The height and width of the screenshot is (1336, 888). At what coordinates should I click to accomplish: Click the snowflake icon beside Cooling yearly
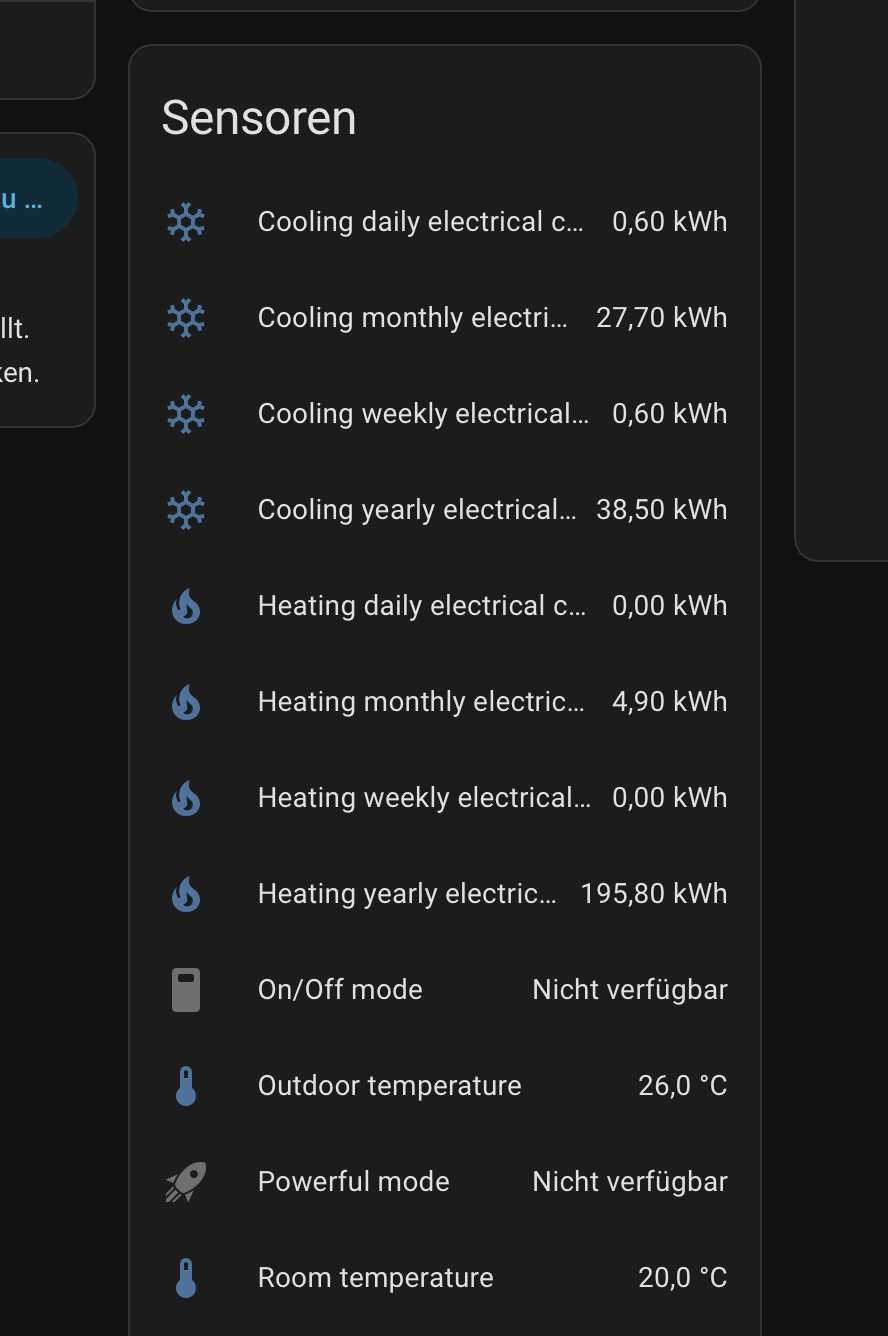186,510
